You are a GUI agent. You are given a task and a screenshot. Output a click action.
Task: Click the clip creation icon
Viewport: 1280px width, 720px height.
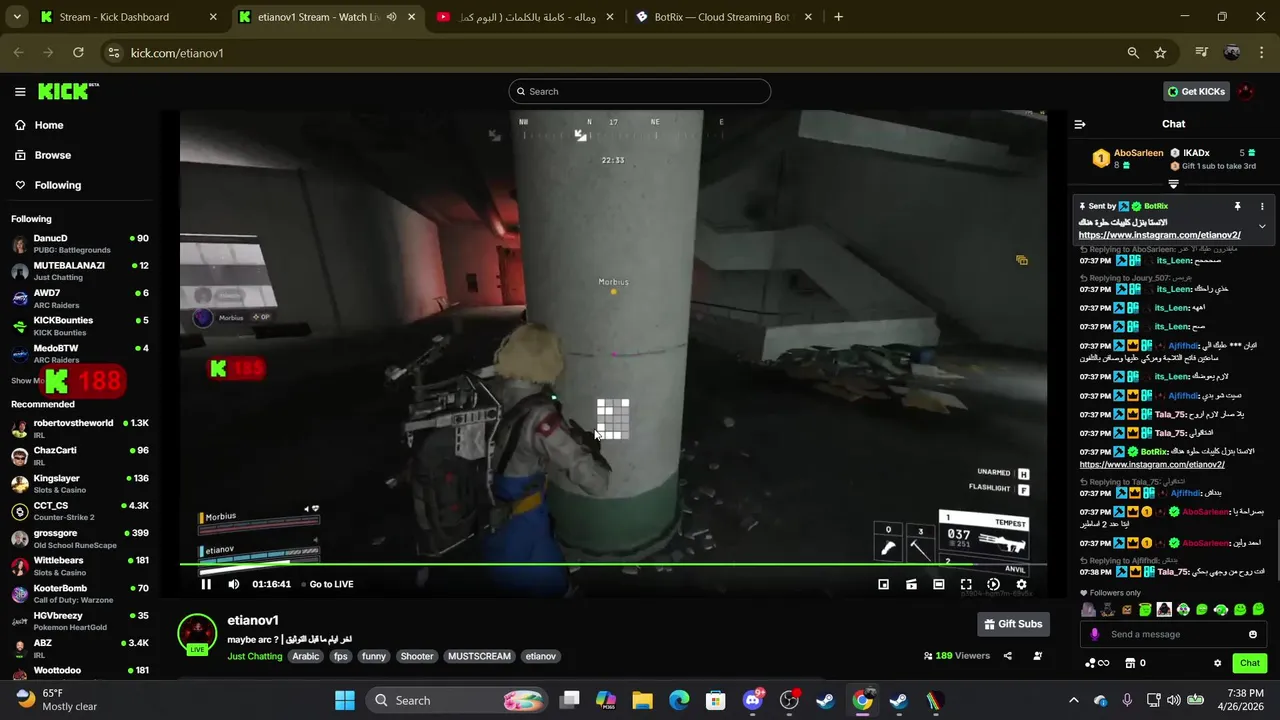coord(911,584)
